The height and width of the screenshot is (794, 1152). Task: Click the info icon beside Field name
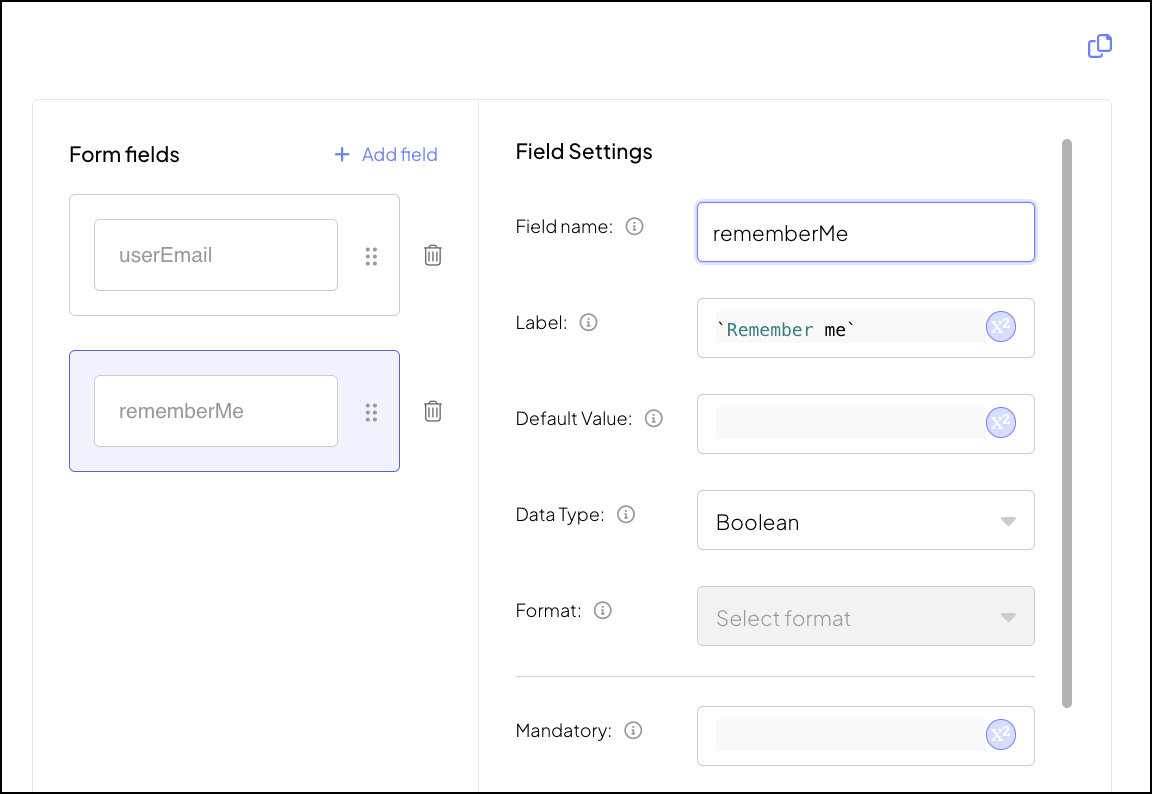634,227
